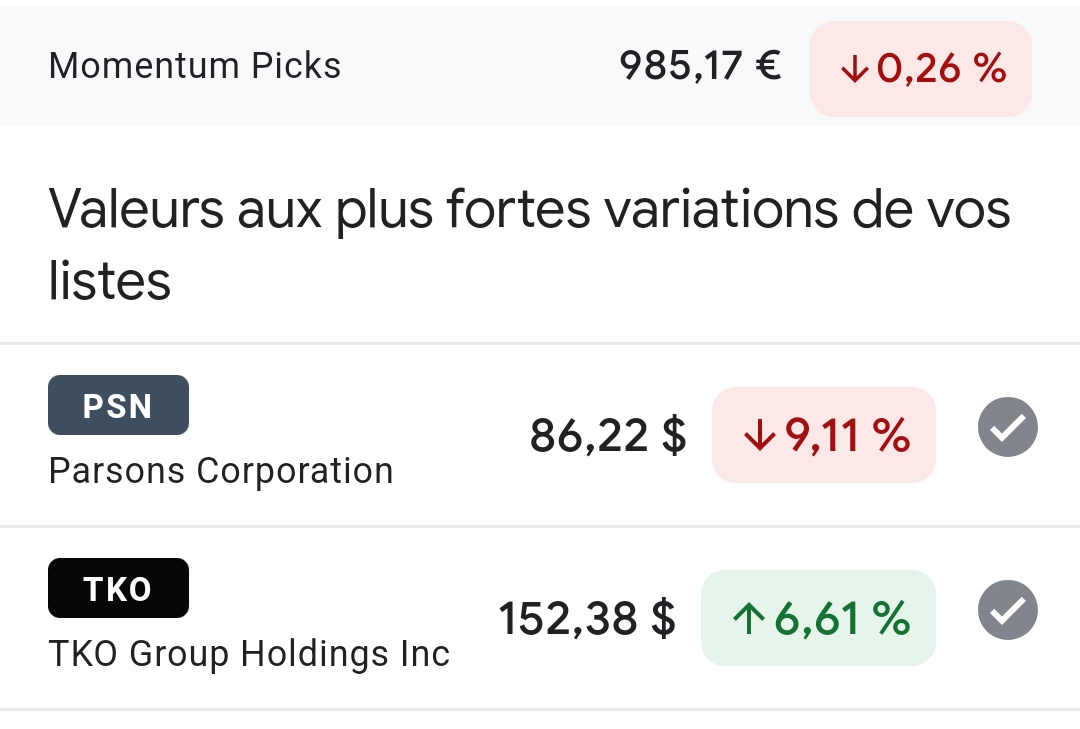Click the down arrow in the PSN badge
1080x729 pixels.
pos(760,436)
